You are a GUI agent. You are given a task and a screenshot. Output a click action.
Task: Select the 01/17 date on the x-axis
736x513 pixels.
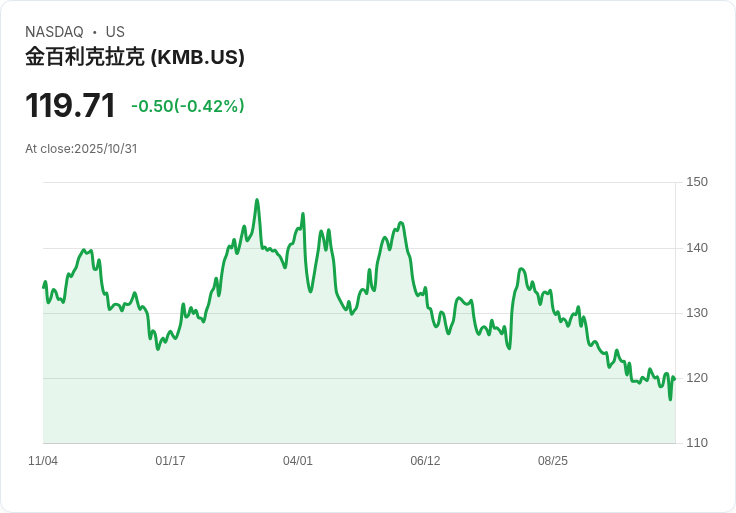click(170, 461)
